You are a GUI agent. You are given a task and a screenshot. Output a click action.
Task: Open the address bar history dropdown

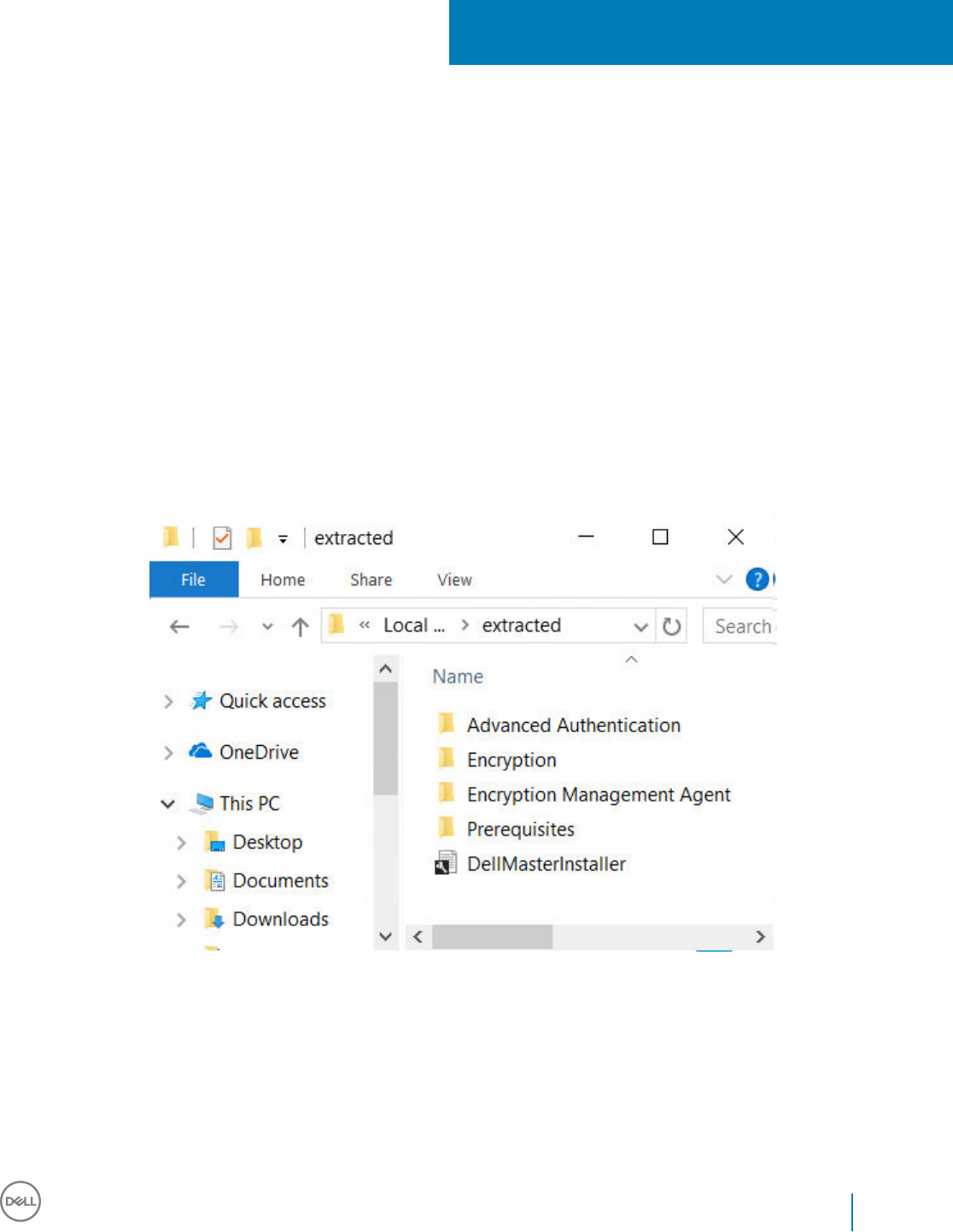pyautogui.click(x=640, y=626)
